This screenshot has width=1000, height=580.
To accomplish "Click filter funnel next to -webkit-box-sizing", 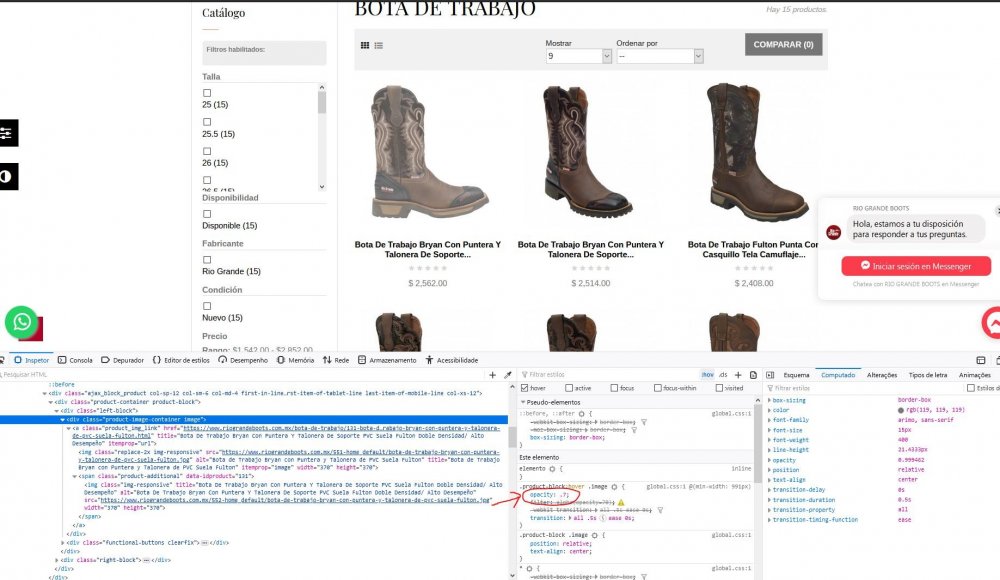I will click(643, 422).
